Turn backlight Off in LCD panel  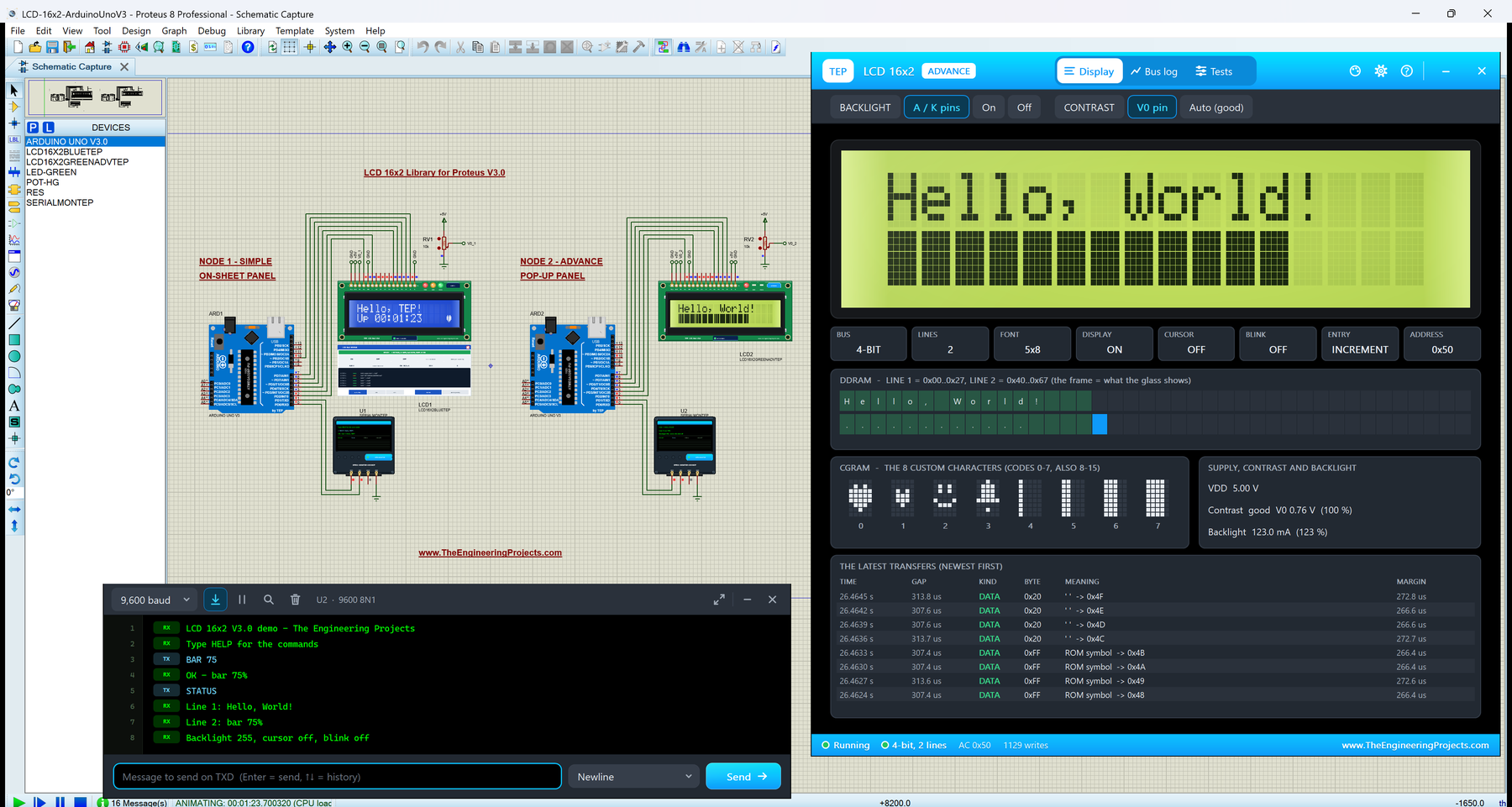coord(1024,107)
